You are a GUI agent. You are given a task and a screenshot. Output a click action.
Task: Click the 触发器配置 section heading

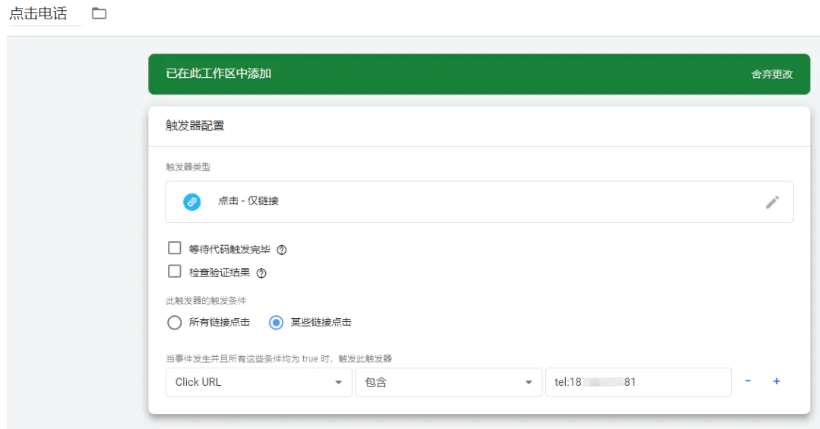point(195,126)
